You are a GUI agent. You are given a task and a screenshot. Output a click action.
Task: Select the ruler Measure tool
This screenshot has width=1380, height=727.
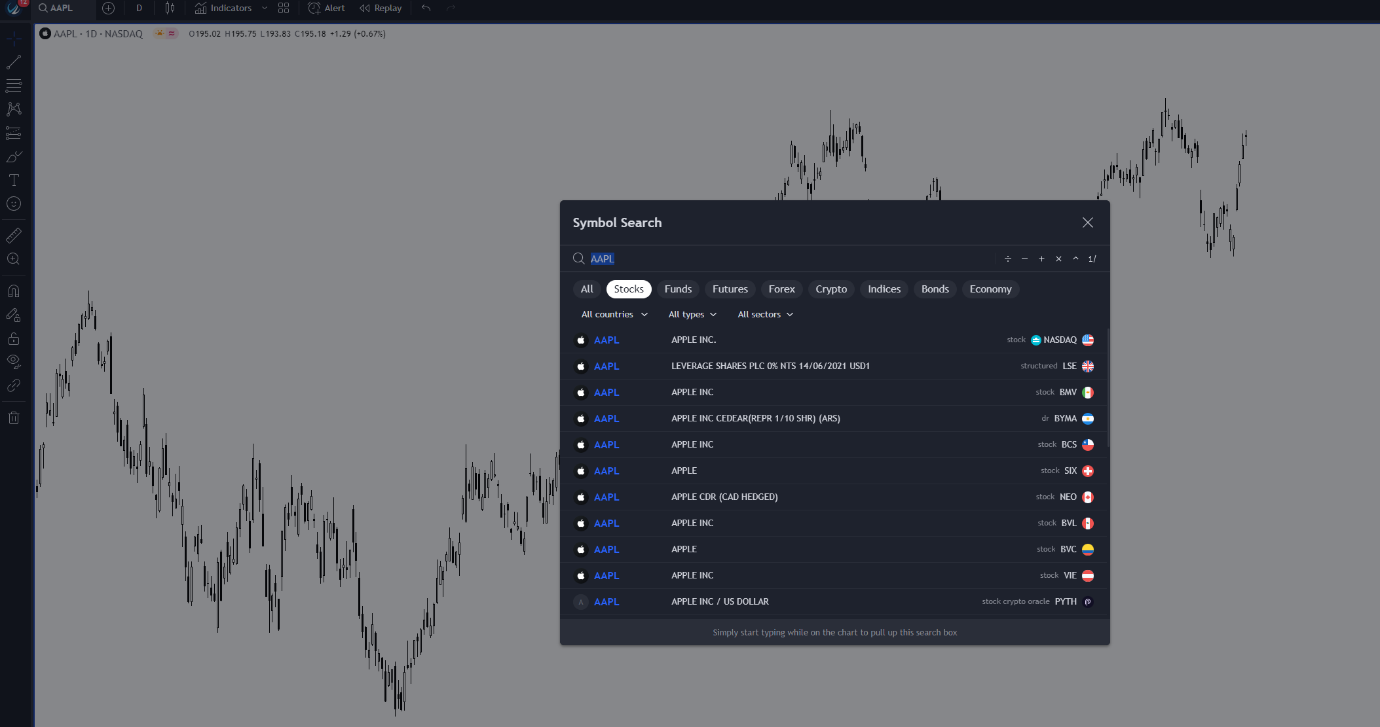tap(14, 235)
